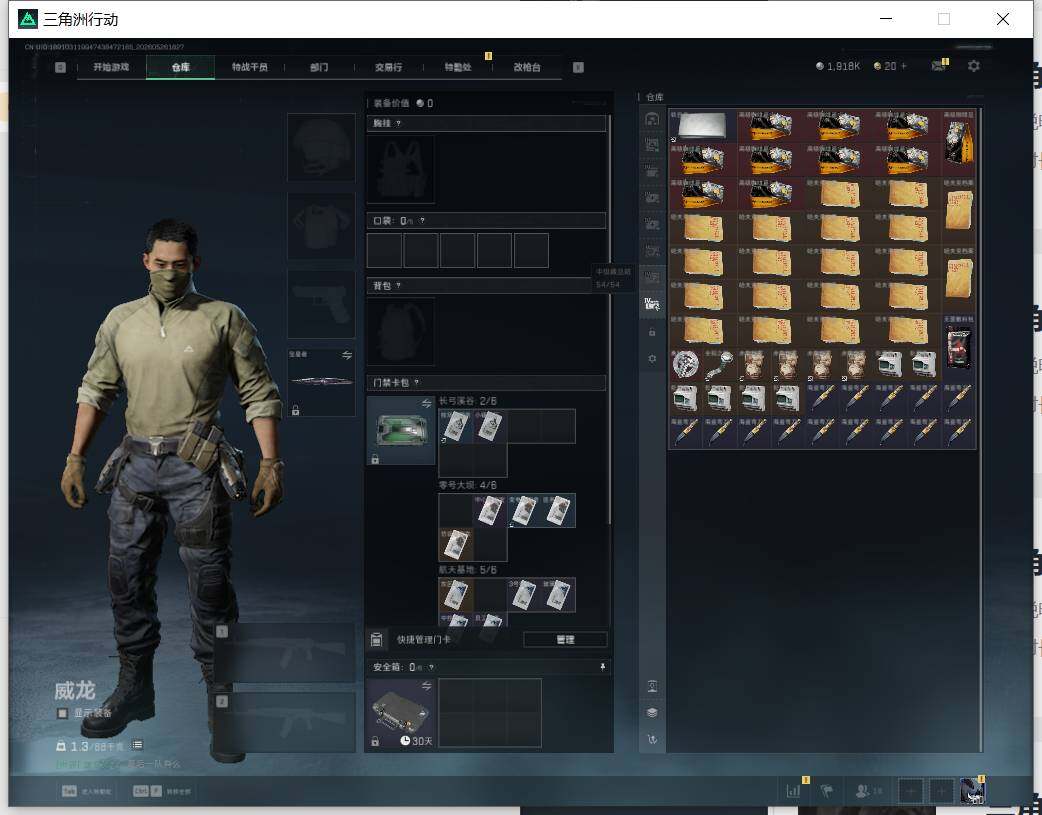The height and width of the screenshot is (815, 1042).
Task: Toggle the pin icon on 安全箱 header
Action: (x=603, y=667)
